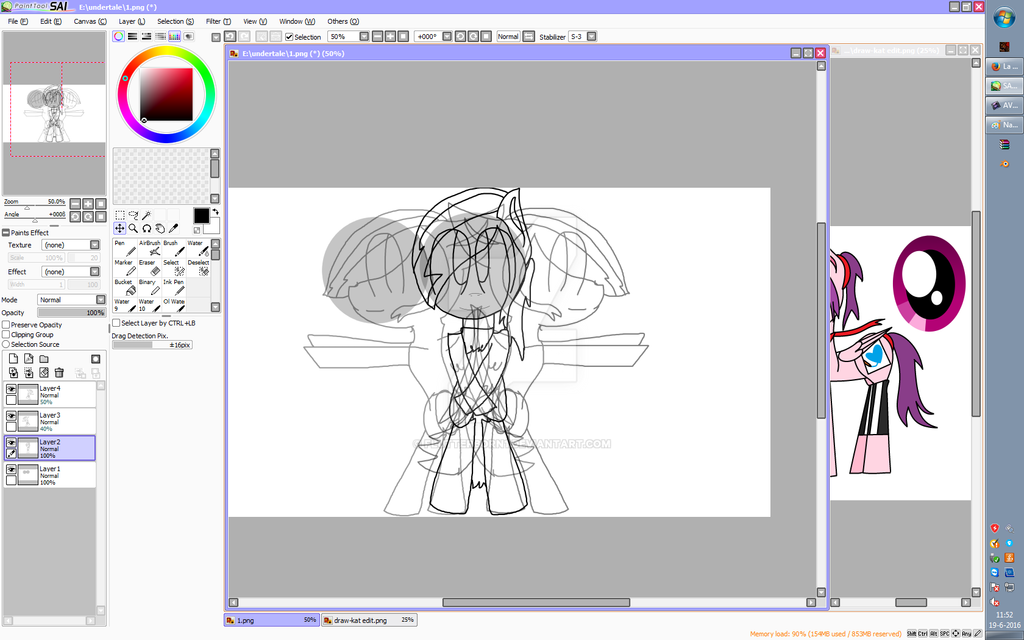This screenshot has height=640, width=1024.
Task: Activate the Eyedropper color picker tool
Action: tap(174, 228)
